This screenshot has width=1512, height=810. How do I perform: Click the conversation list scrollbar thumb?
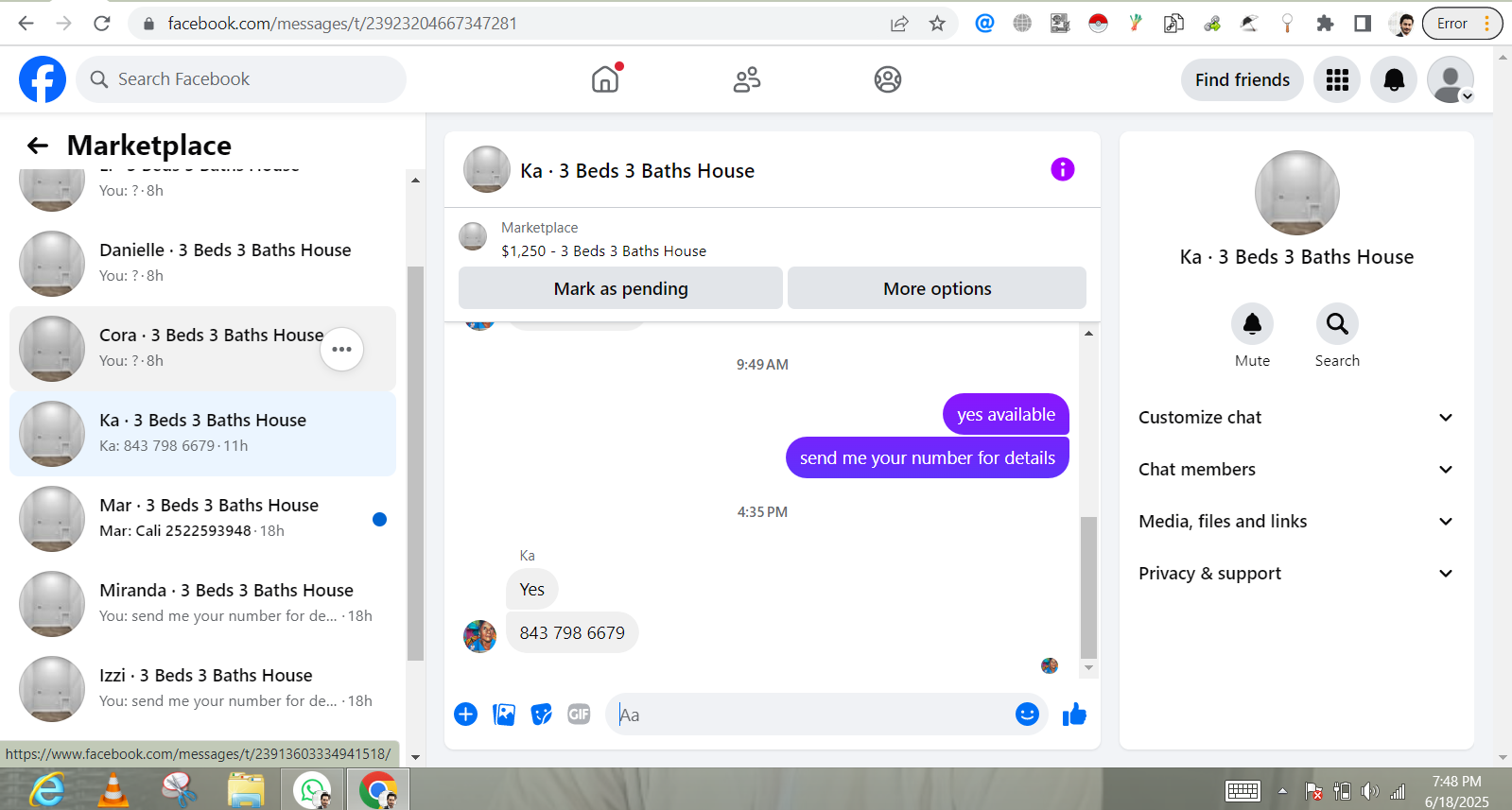[x=415, y=463]
